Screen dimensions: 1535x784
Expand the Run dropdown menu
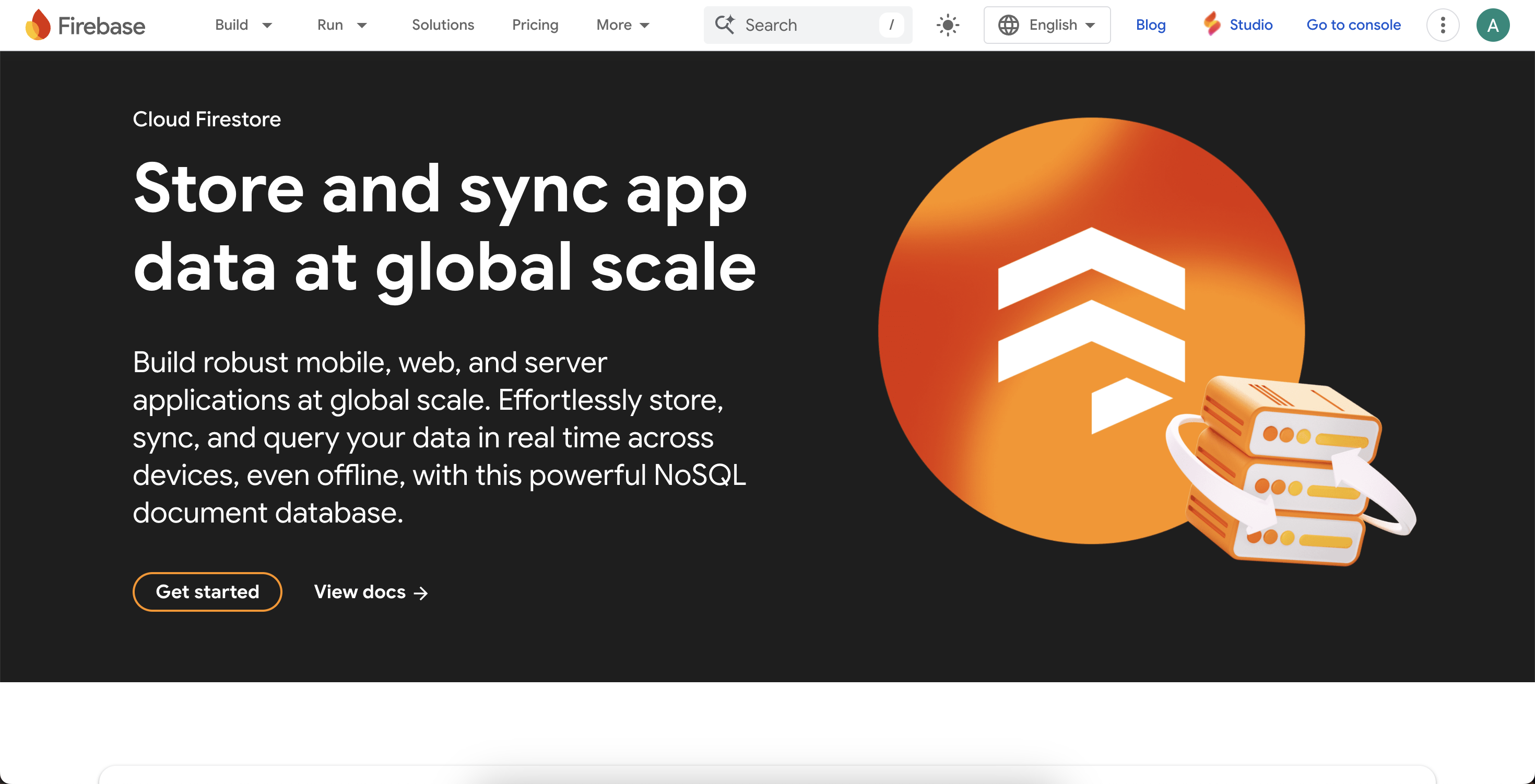point(342,25)
